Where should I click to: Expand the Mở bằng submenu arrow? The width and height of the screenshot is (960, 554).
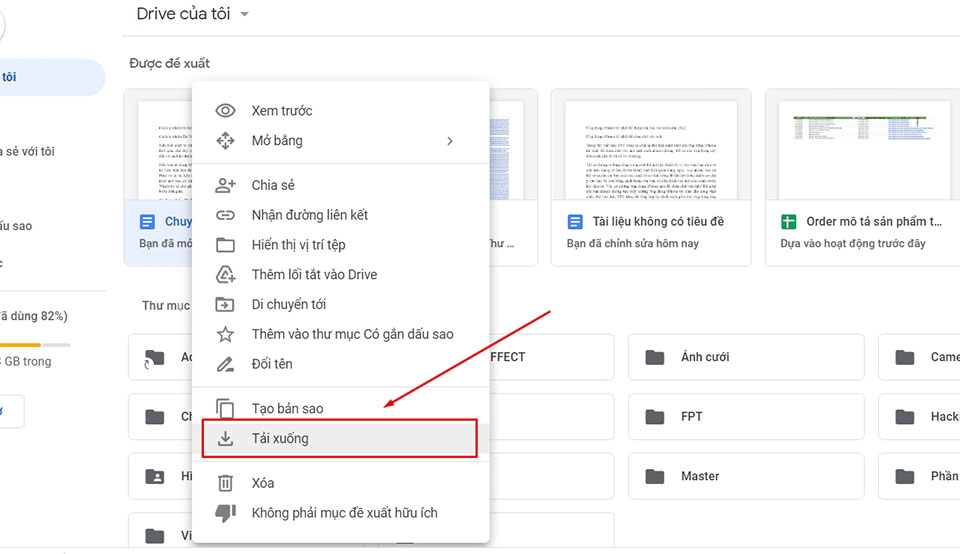tap(450, 141)
